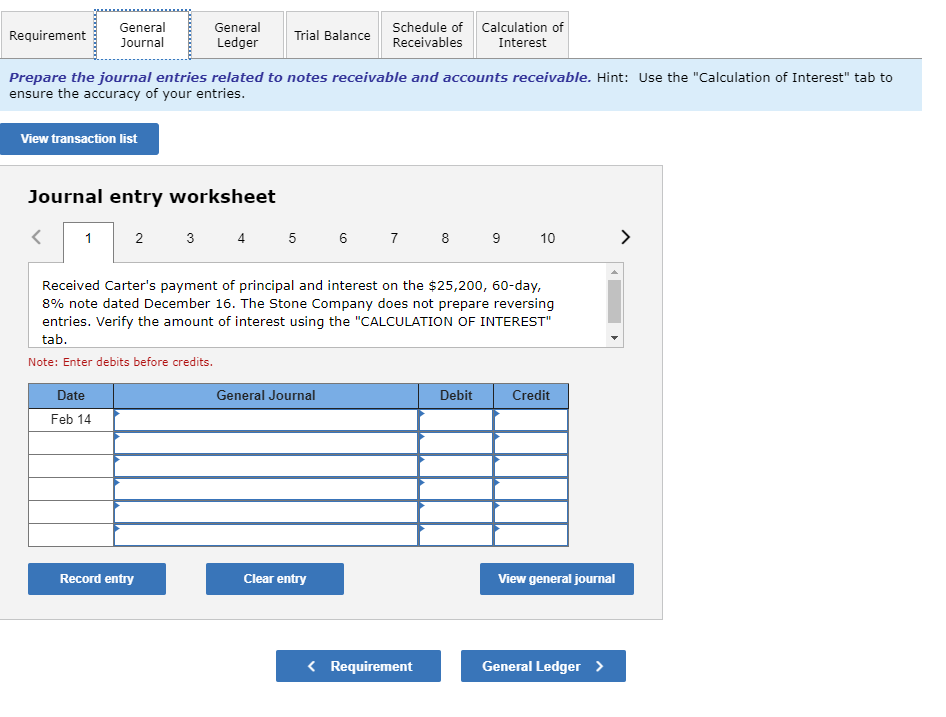Click scroll-up arrow of transaction description

614,272
